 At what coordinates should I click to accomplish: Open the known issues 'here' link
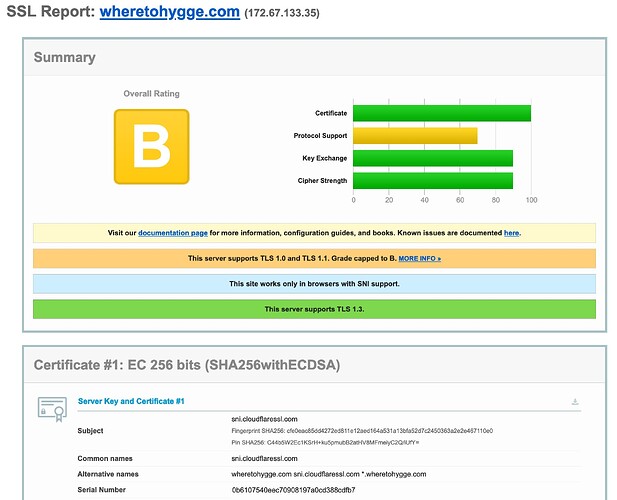(512, 233)
